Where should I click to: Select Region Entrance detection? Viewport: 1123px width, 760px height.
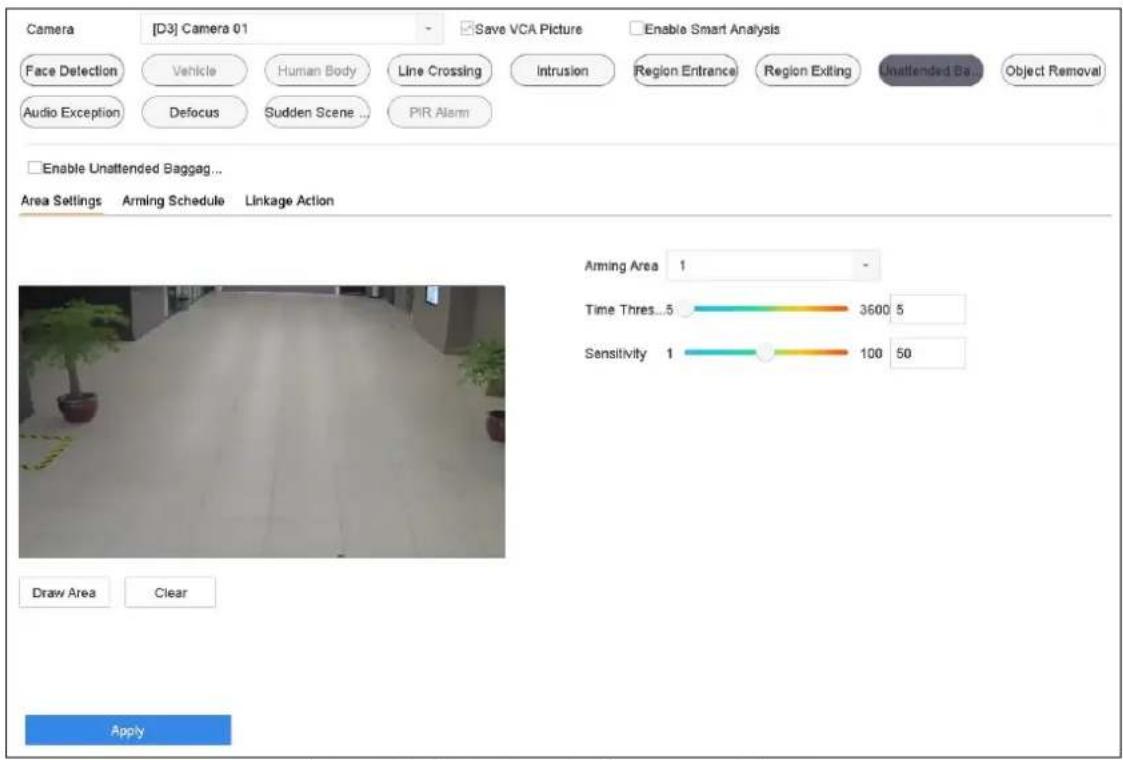click(x=685, y=71)
